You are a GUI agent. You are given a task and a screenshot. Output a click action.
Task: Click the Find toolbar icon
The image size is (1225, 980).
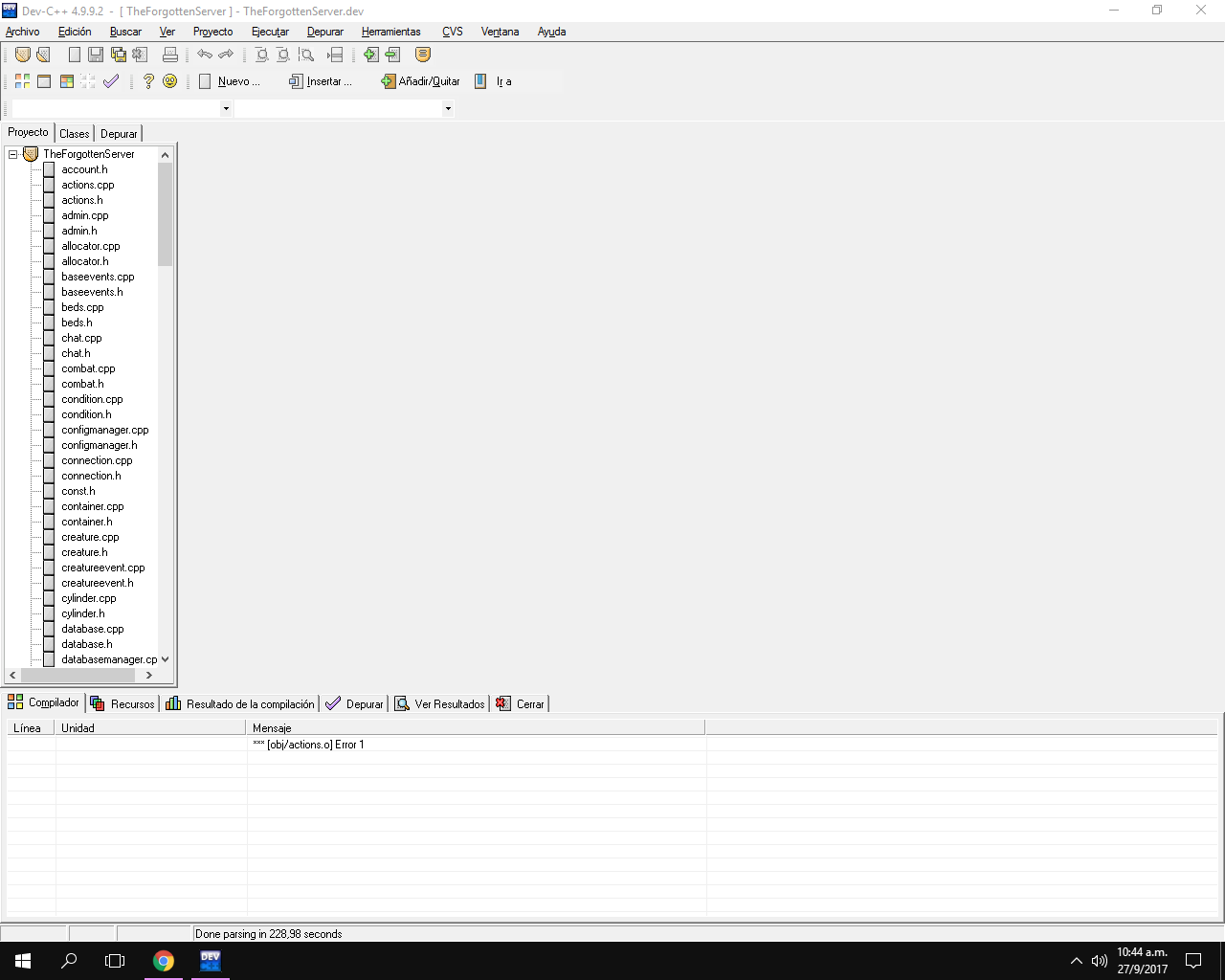click(x=261, y=55)
